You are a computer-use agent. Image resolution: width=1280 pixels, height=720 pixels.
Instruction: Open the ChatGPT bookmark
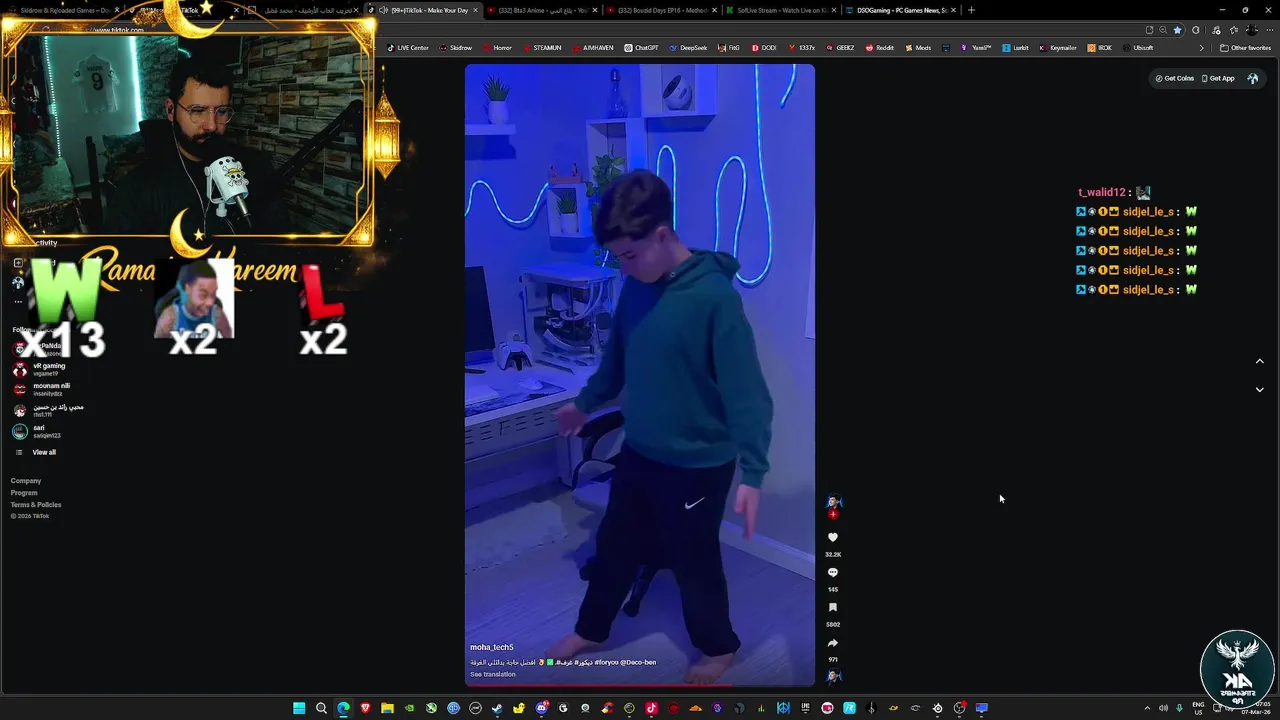pyautogui.click(x=641, y=48)
